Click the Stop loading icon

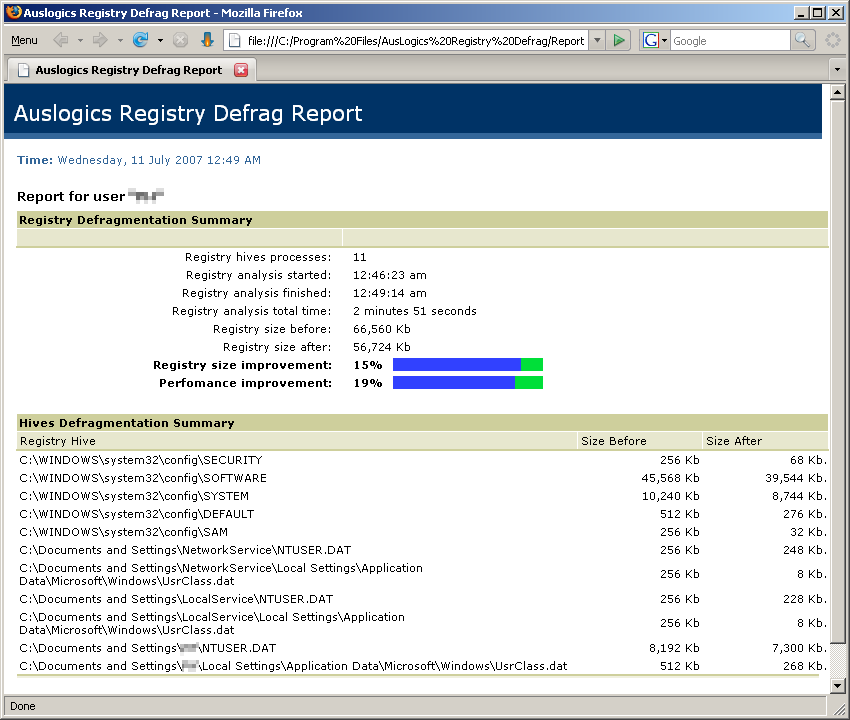[181, 40]
